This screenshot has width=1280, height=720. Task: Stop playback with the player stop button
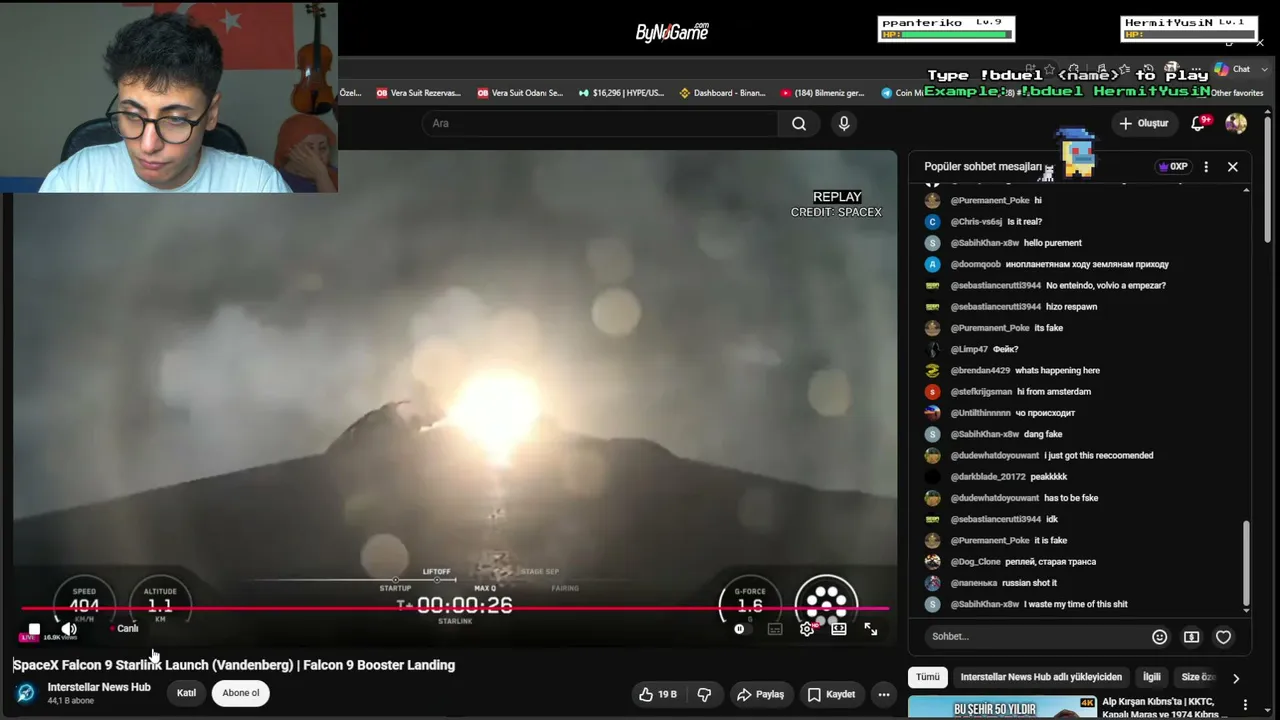[34, 629]
